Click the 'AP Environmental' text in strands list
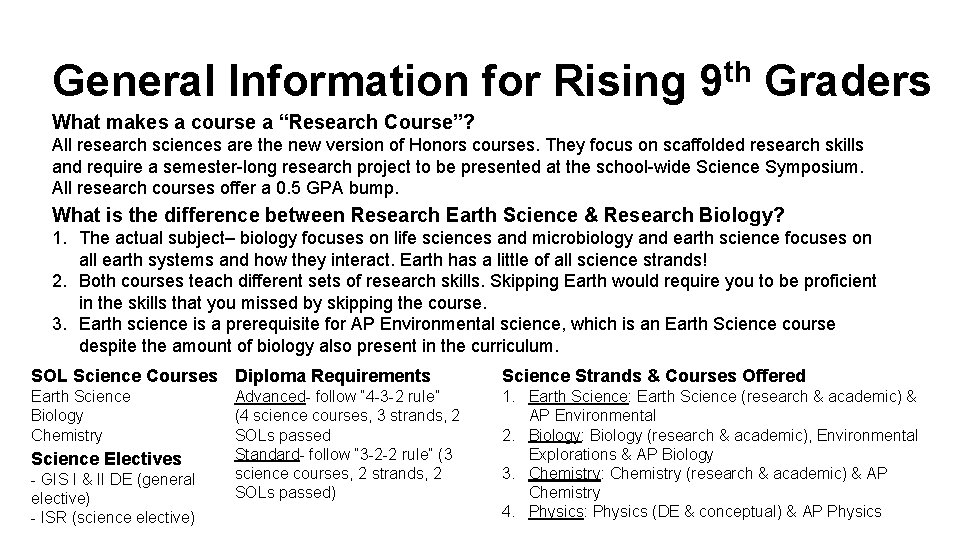 (x=593, y=416)
